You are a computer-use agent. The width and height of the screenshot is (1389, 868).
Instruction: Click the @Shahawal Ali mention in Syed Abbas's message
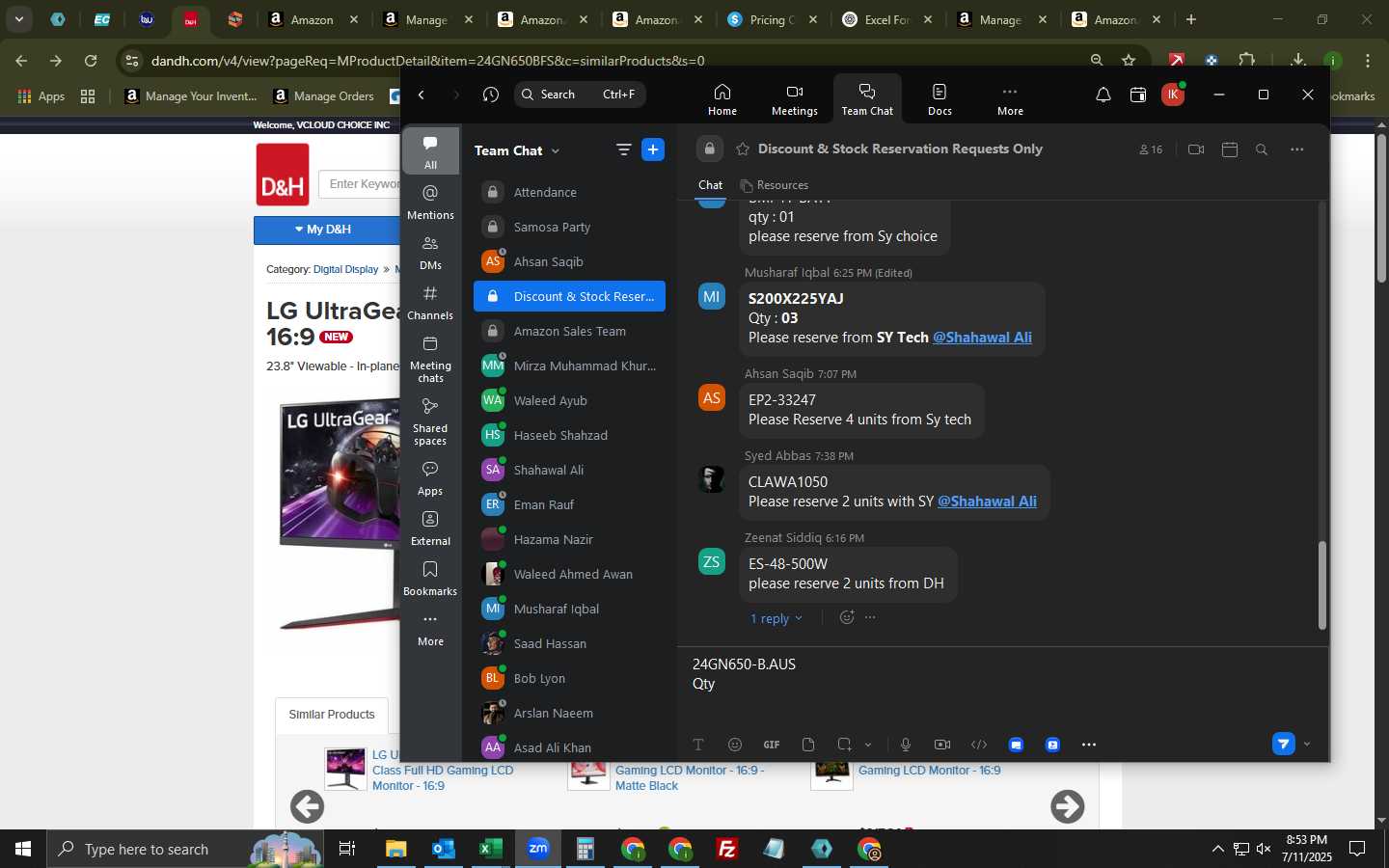987,502
